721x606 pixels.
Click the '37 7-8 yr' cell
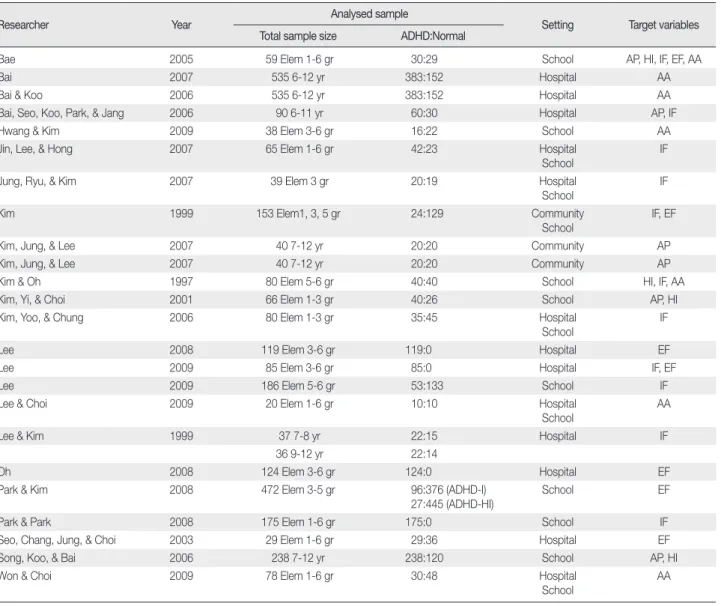(x=299, y=436)
